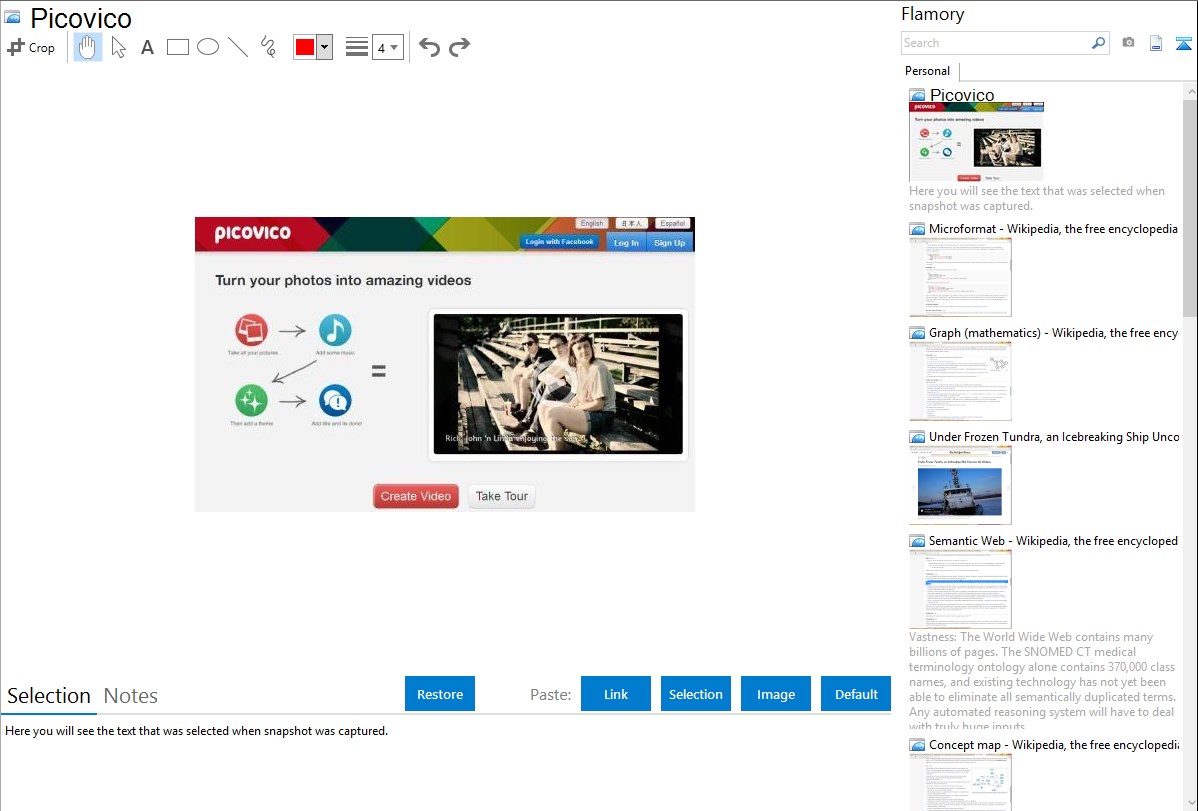Select the 'Semantic Web - Wikipedia' snapshot title

tap(1053, 540)
